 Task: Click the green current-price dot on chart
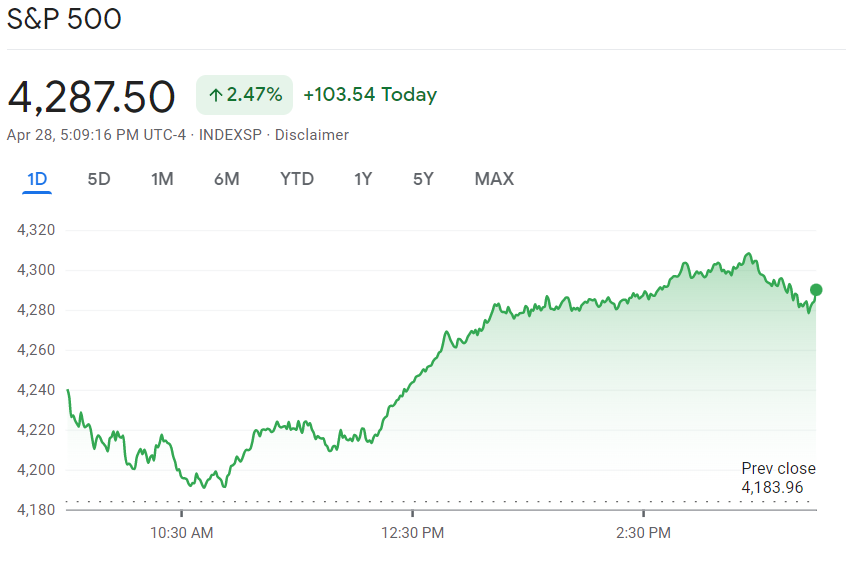click(816, 290)
